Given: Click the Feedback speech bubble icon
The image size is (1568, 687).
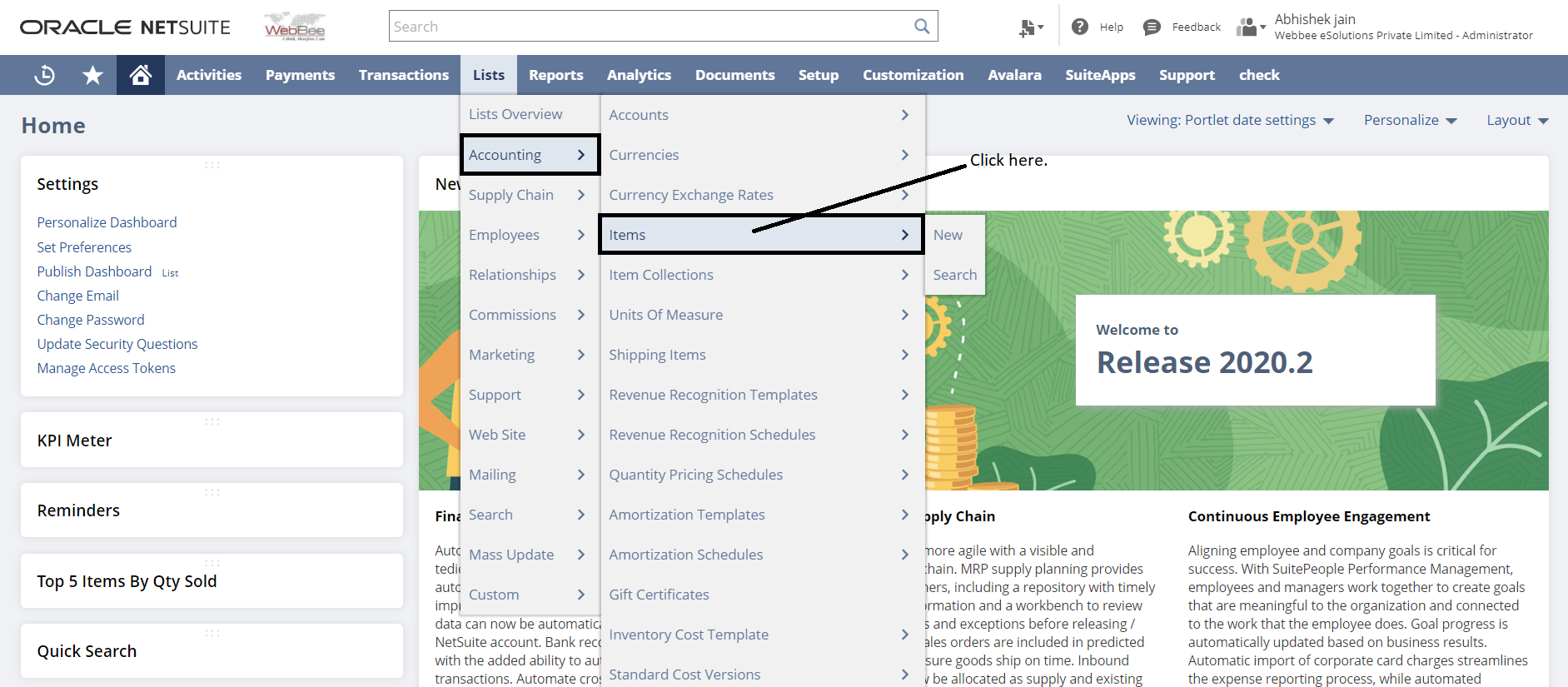Looking at the screenshot, I should tap(1152, 27).
